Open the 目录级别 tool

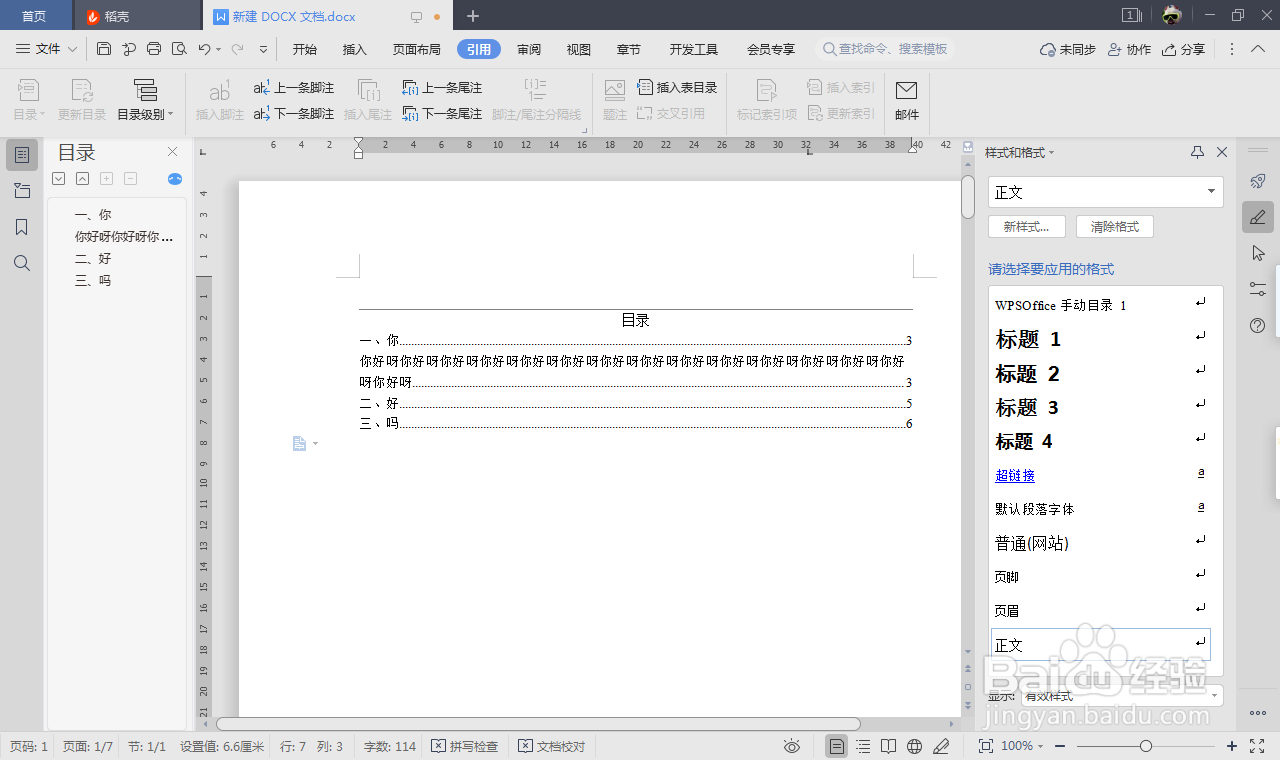145,101
